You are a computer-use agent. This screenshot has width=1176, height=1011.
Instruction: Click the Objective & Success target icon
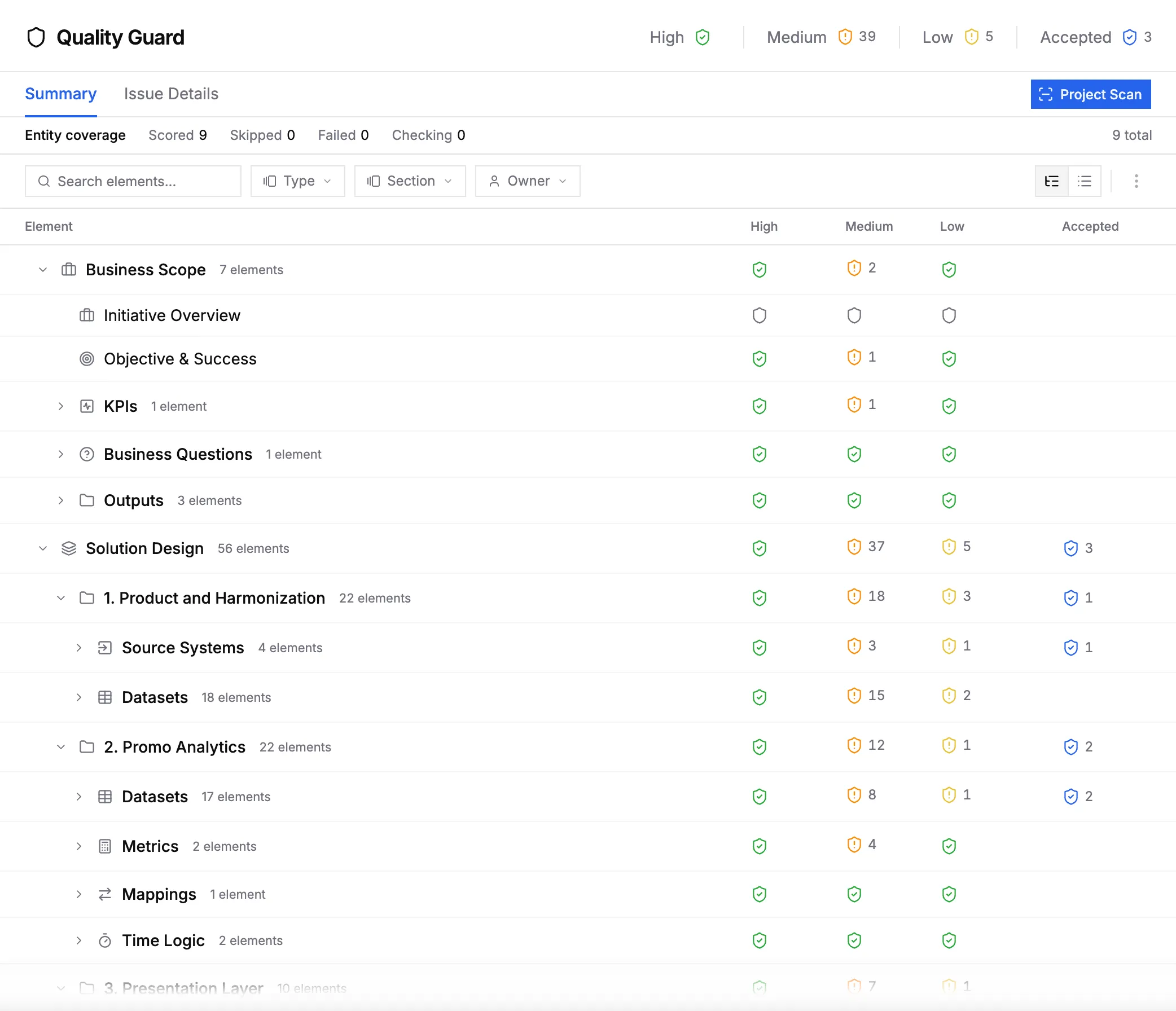tap(87, 359)
